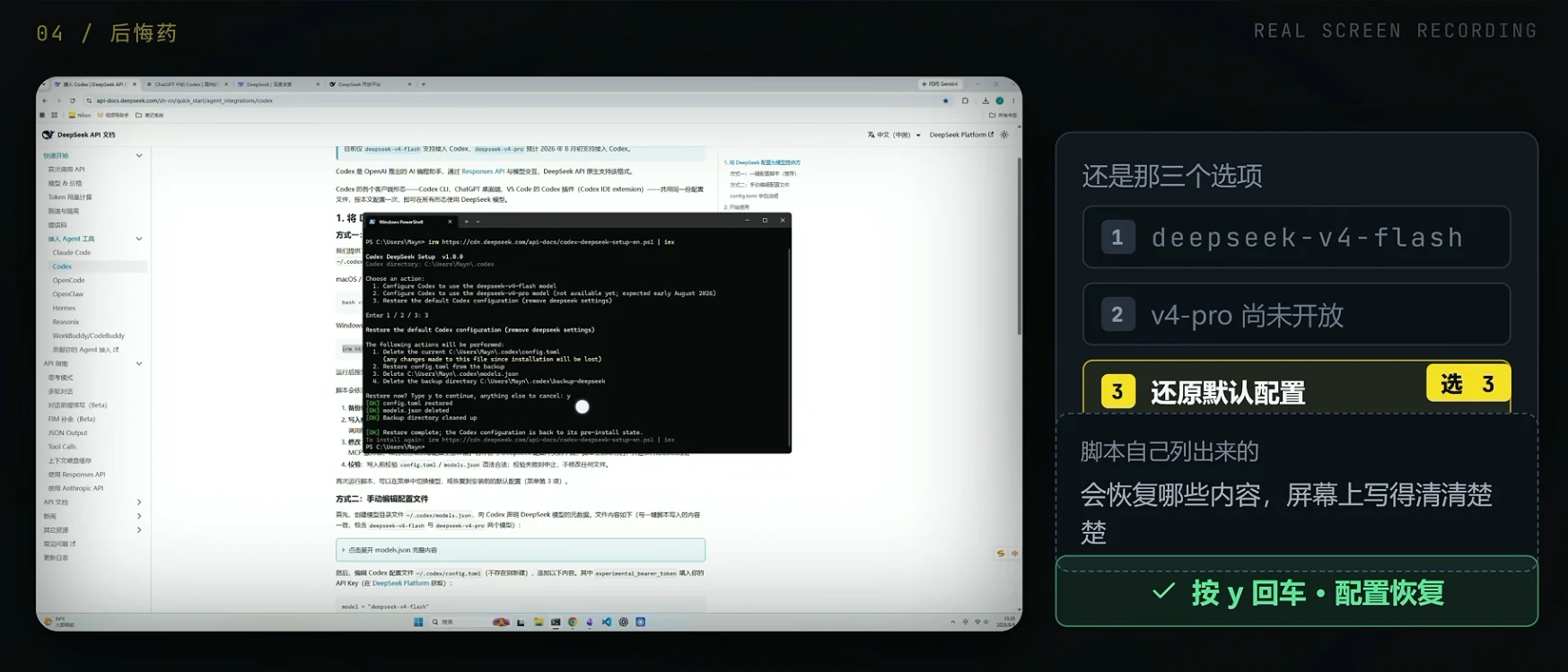Open the terminal icon on the taskbar
Image resolution: width=1568 pixels, height=672 pixels.
click(556, 622)
